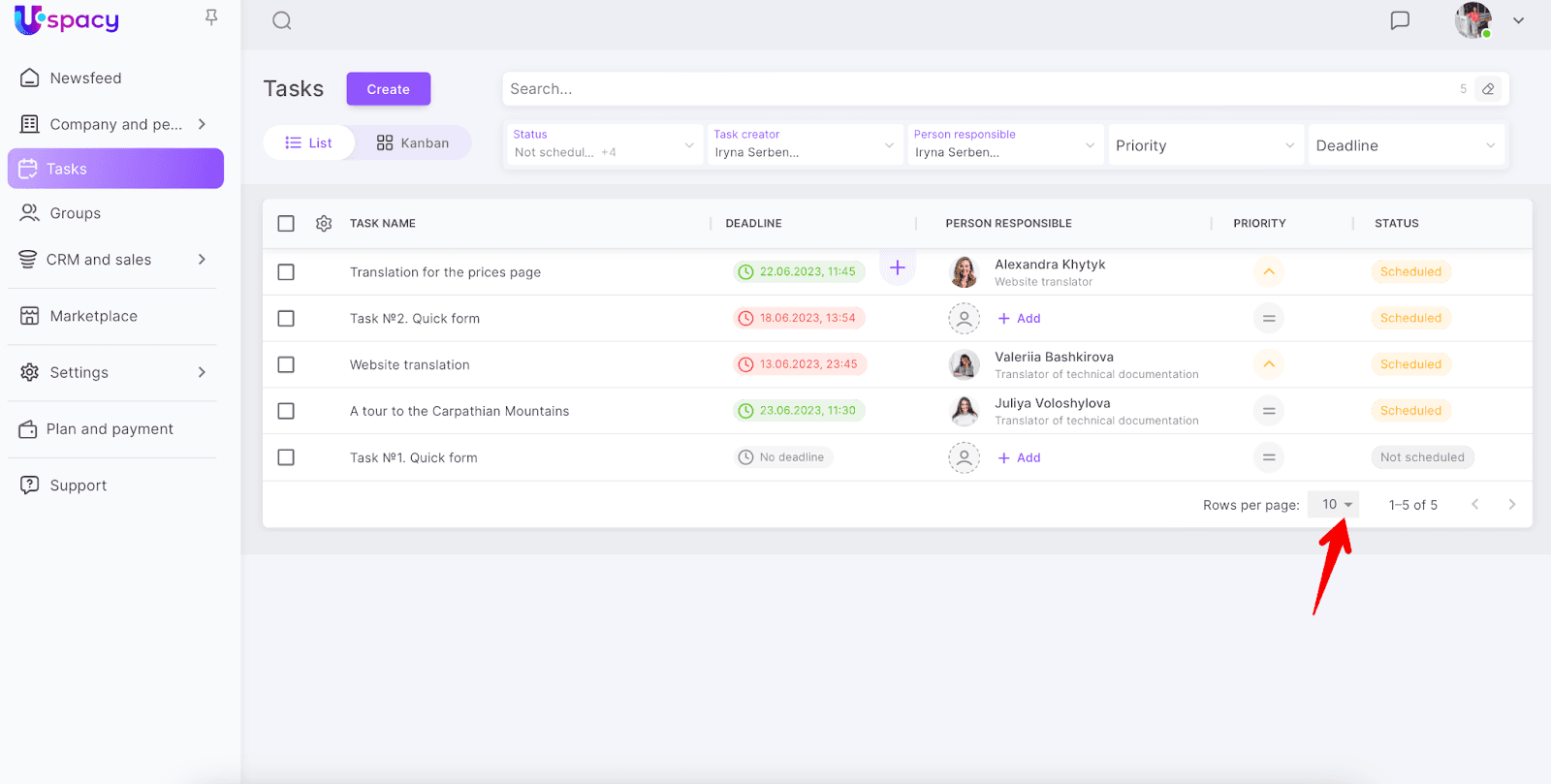The image size is (1551, 784).
Task: Toggle the select-all tasks checkbox
Action: pos(286,224)
